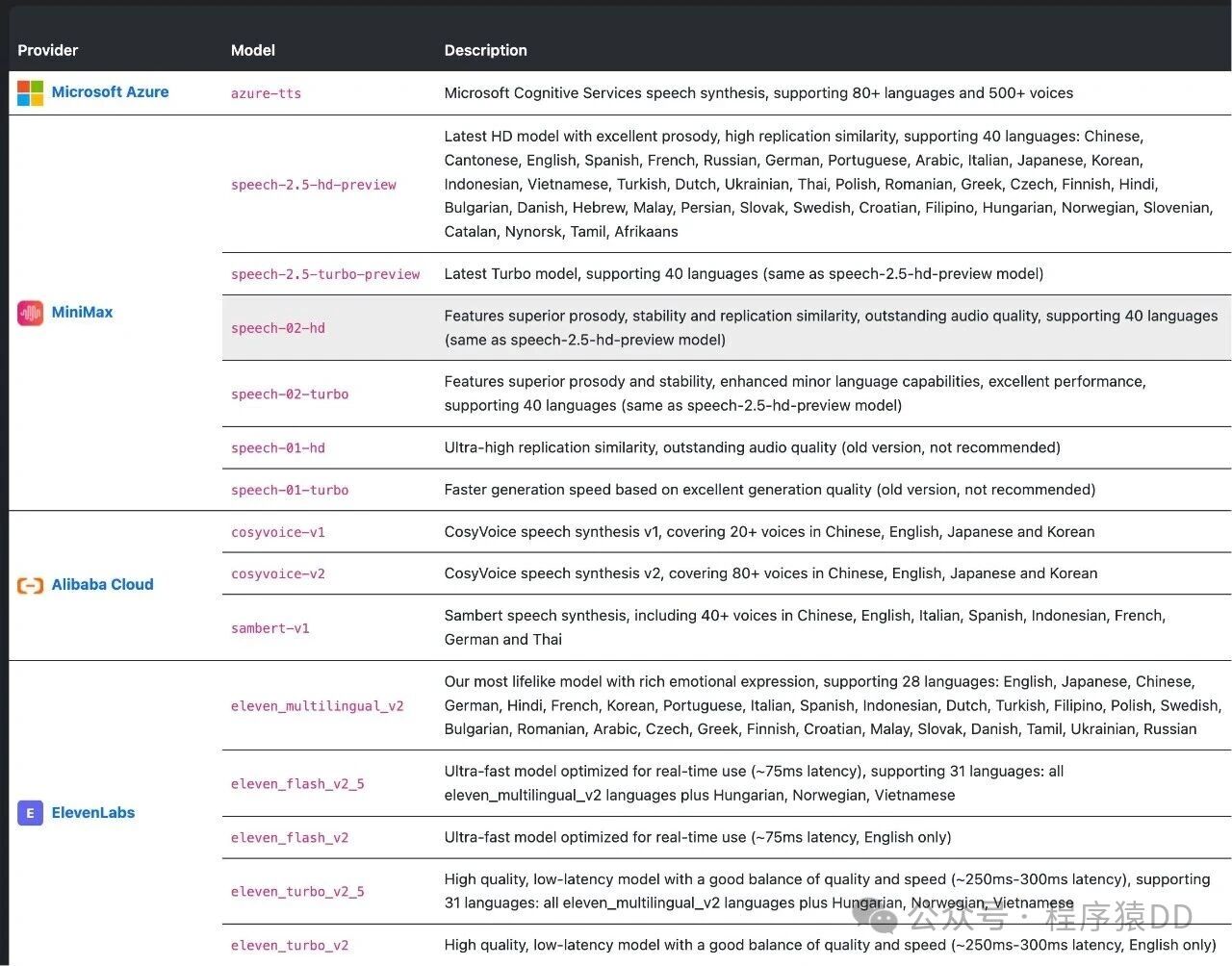1232x966 pixels.
Task: Select the cosyvoice-v1 model name
Action: [x=278, y=532]
